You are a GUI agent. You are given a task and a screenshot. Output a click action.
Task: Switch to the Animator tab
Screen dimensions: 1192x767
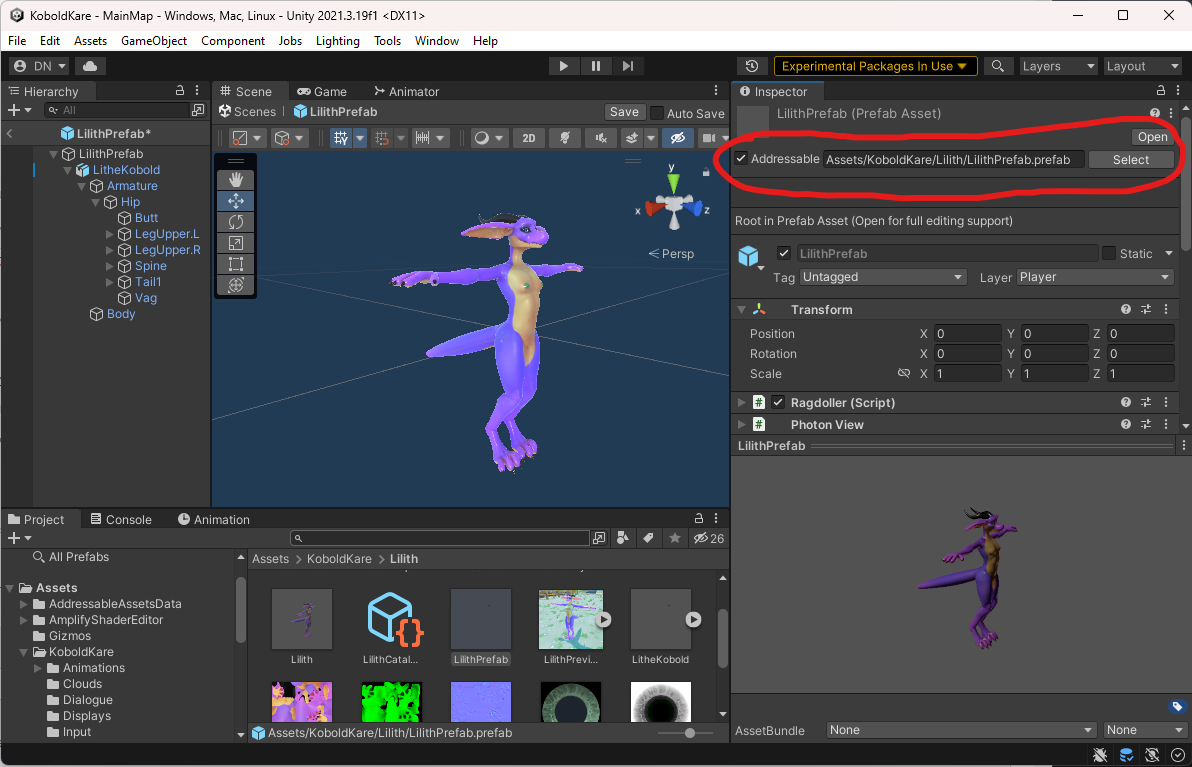point(407,91)
